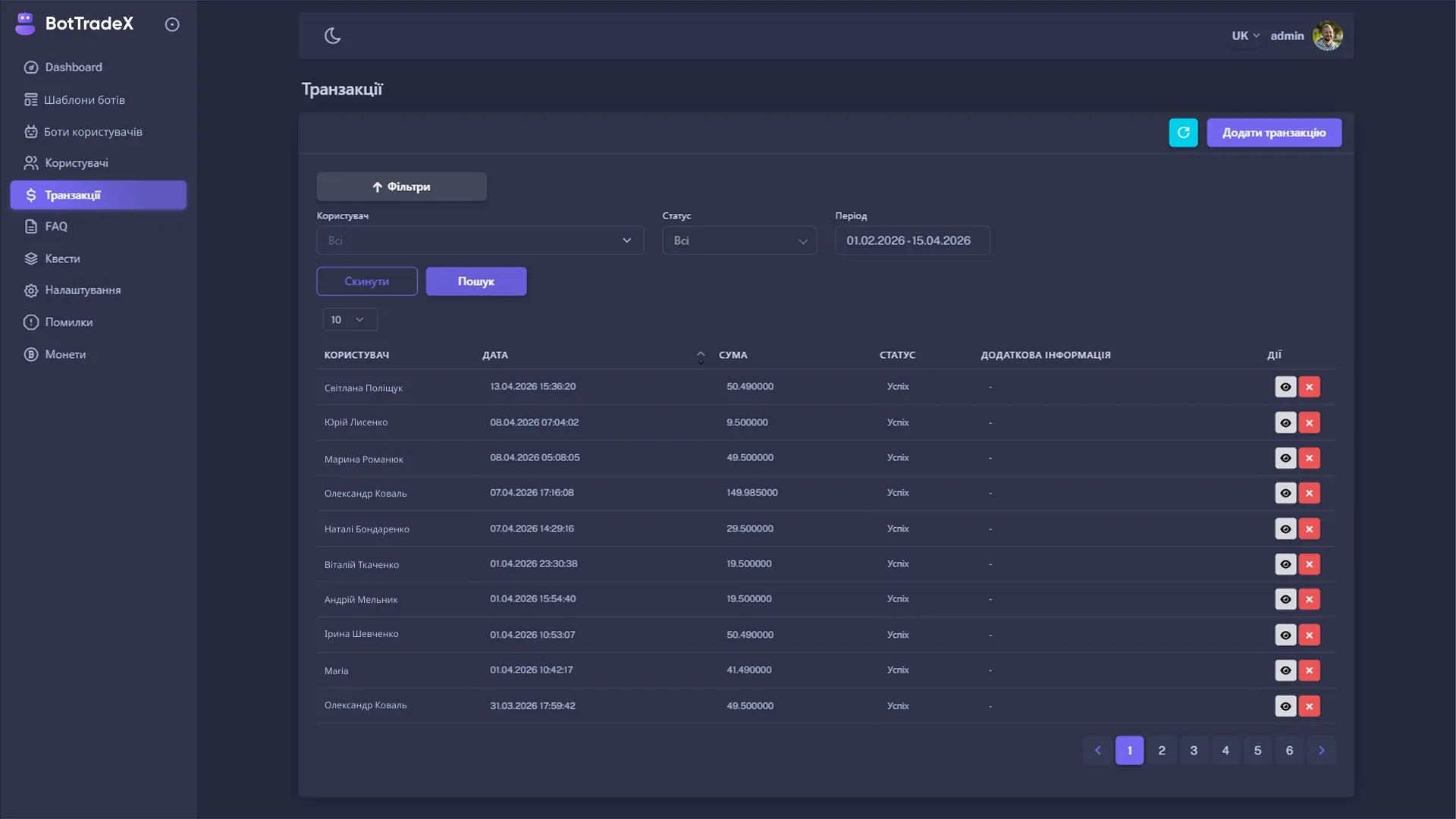The image size is (1456, 819).
Task: Open Налаштування from the sidebar
Action: coord(81,290)
